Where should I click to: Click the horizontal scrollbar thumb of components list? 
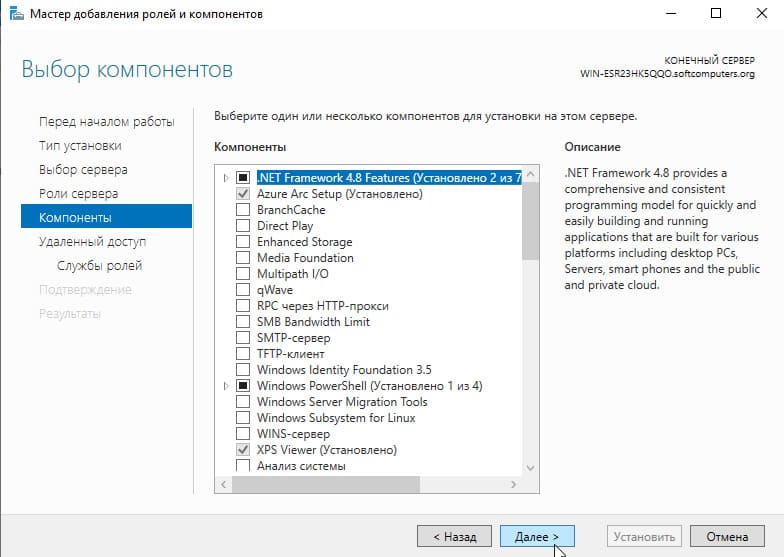tap(326, 484)
